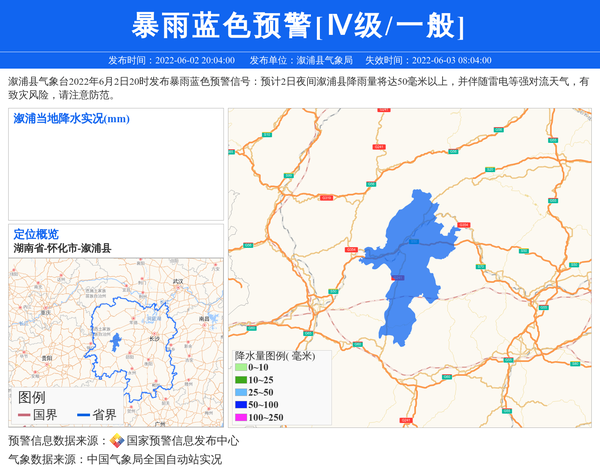
Task: Click the magenta 100~250 legend swatch
Action: click(x=240, y=417)
